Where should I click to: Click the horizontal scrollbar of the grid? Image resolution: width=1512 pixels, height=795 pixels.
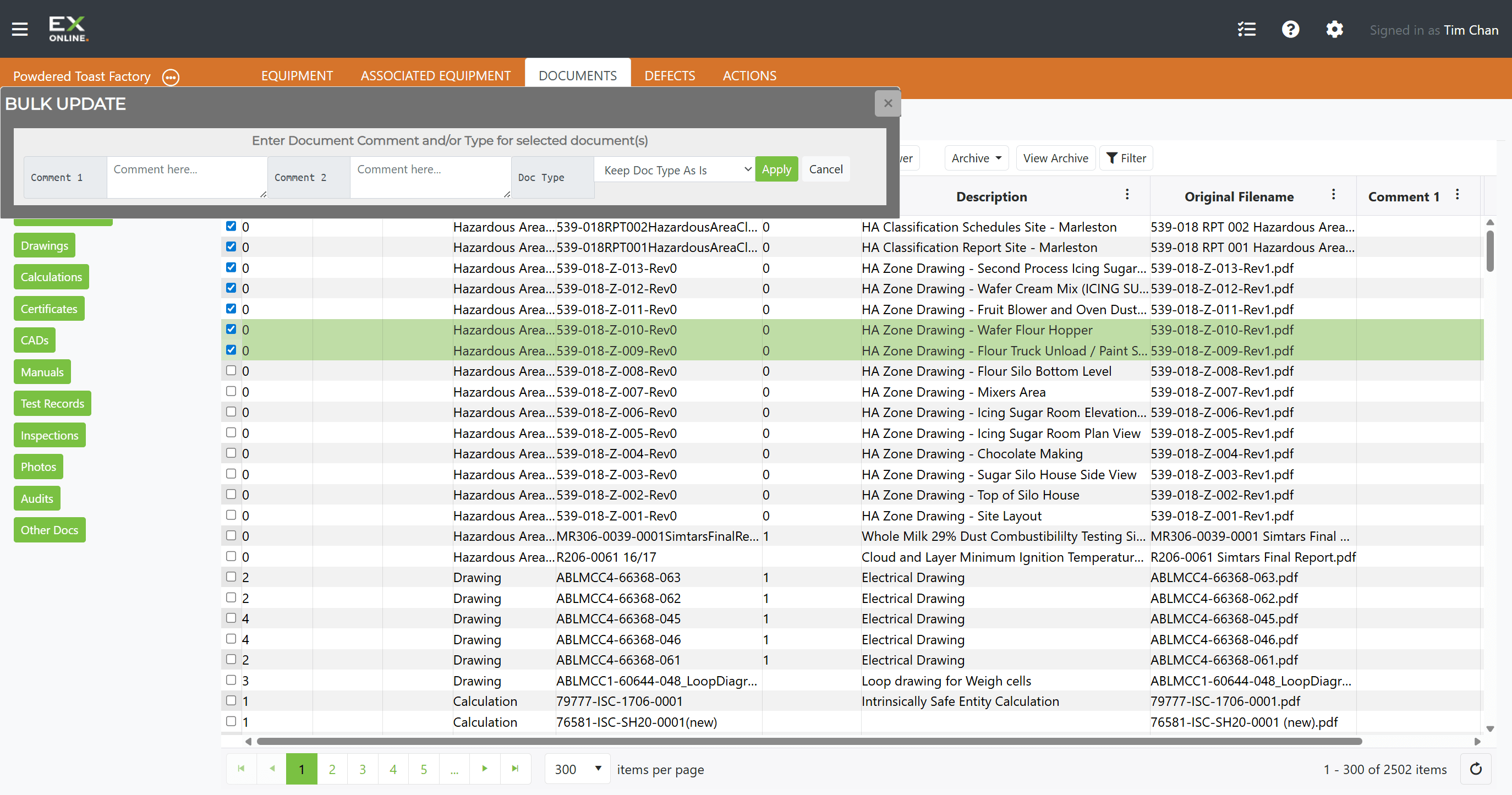pos(809,741)
